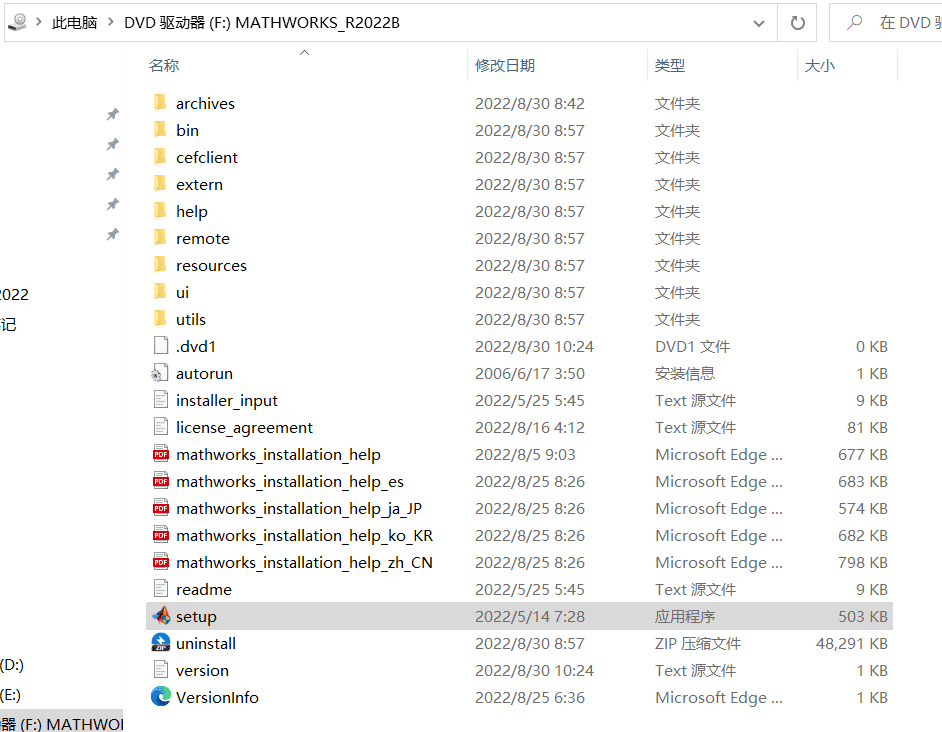Sort files by the 大小 column

(x=819, y=65)
